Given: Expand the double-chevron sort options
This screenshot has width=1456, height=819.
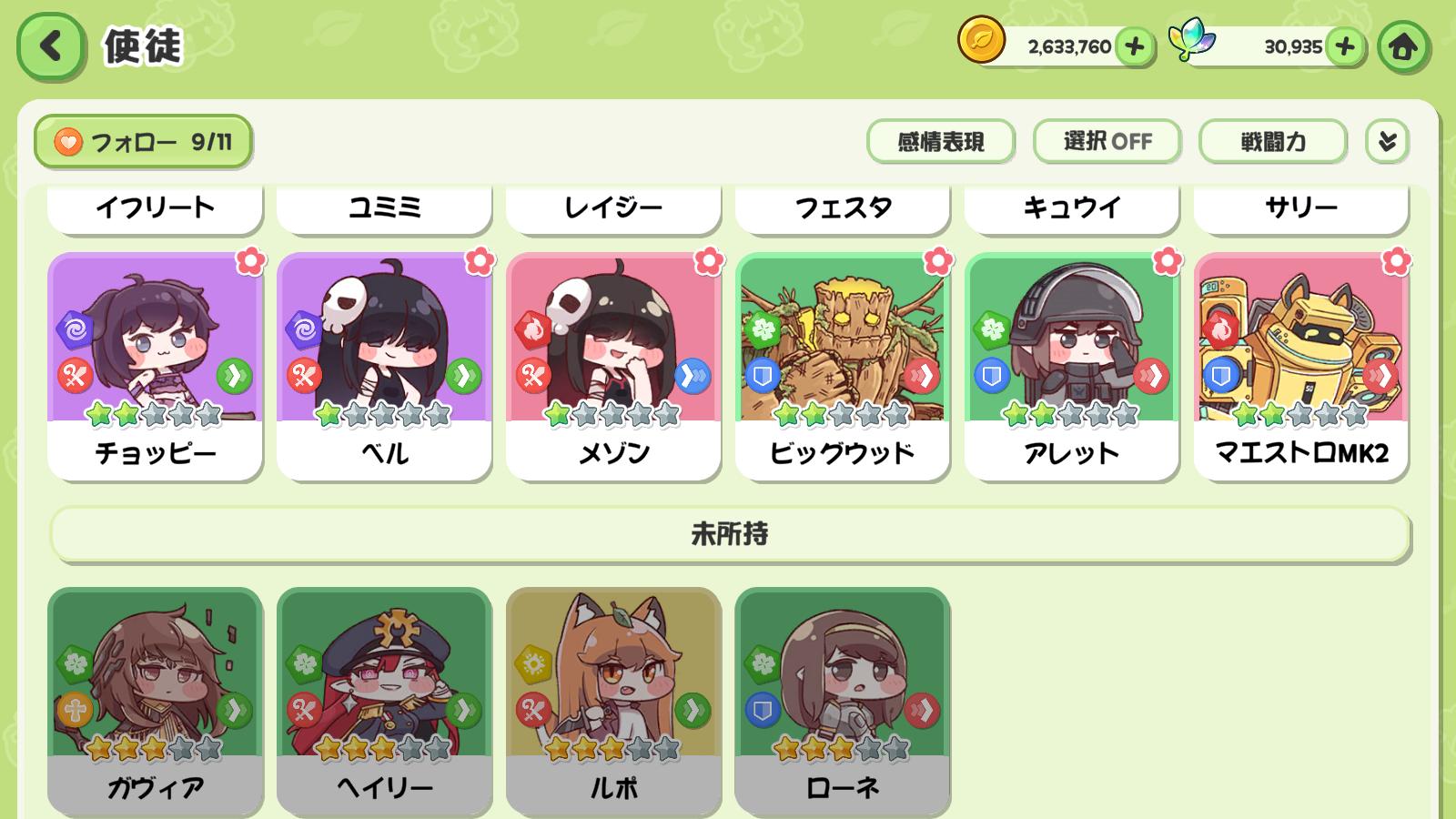Looking at the screenshot, I should [1387, 141].
